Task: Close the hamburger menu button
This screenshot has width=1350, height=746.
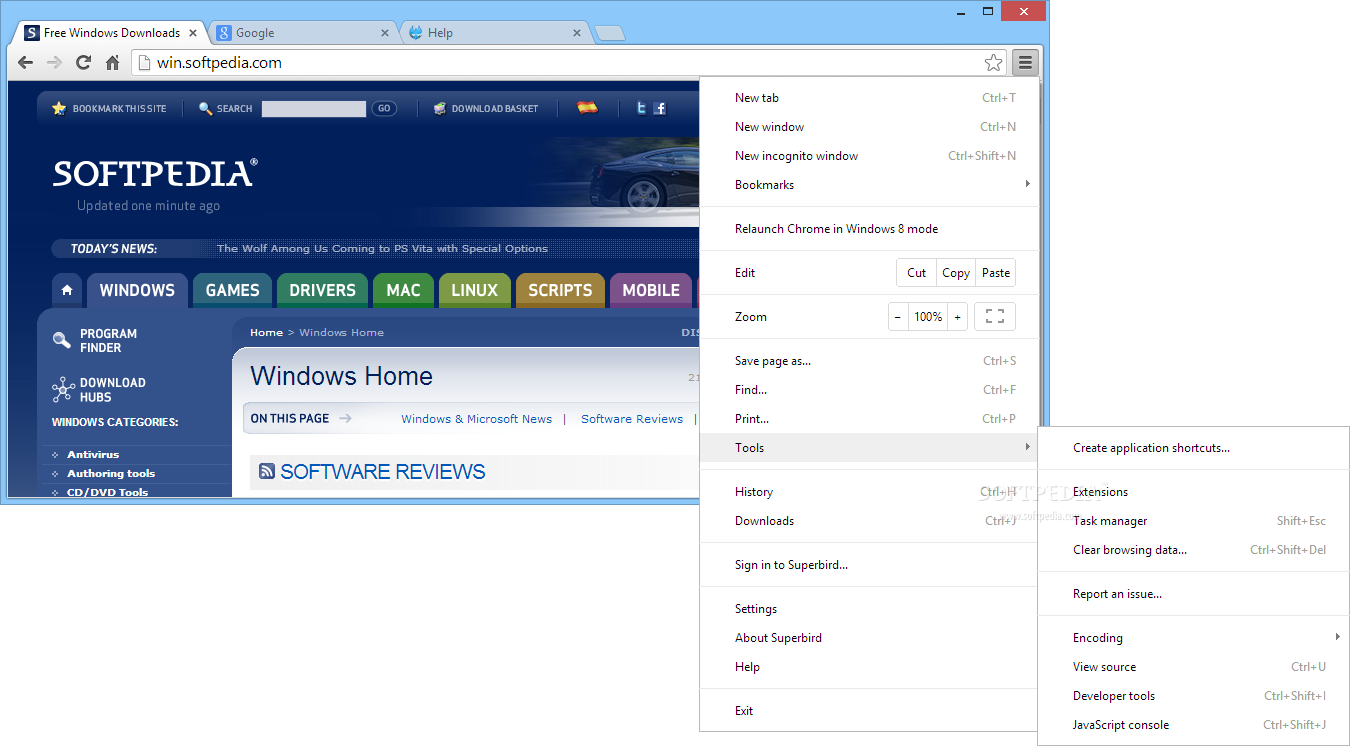Action: [x=1025, y=63]
